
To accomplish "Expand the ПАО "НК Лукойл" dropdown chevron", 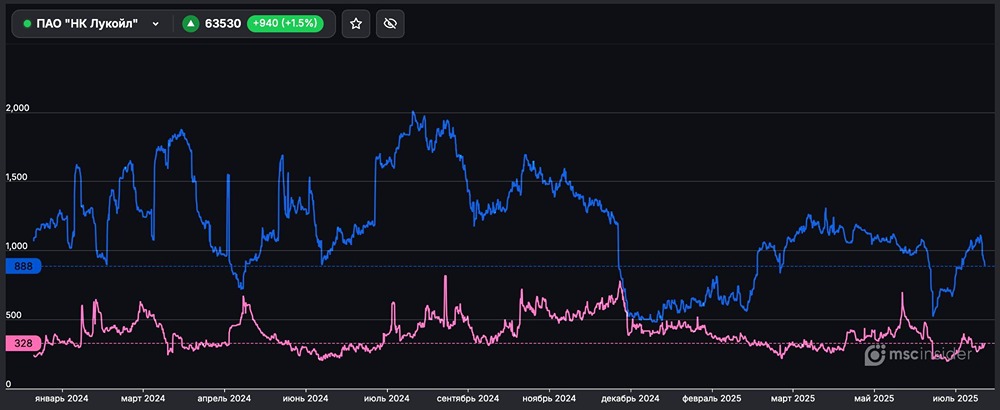I will click(155, 23).
